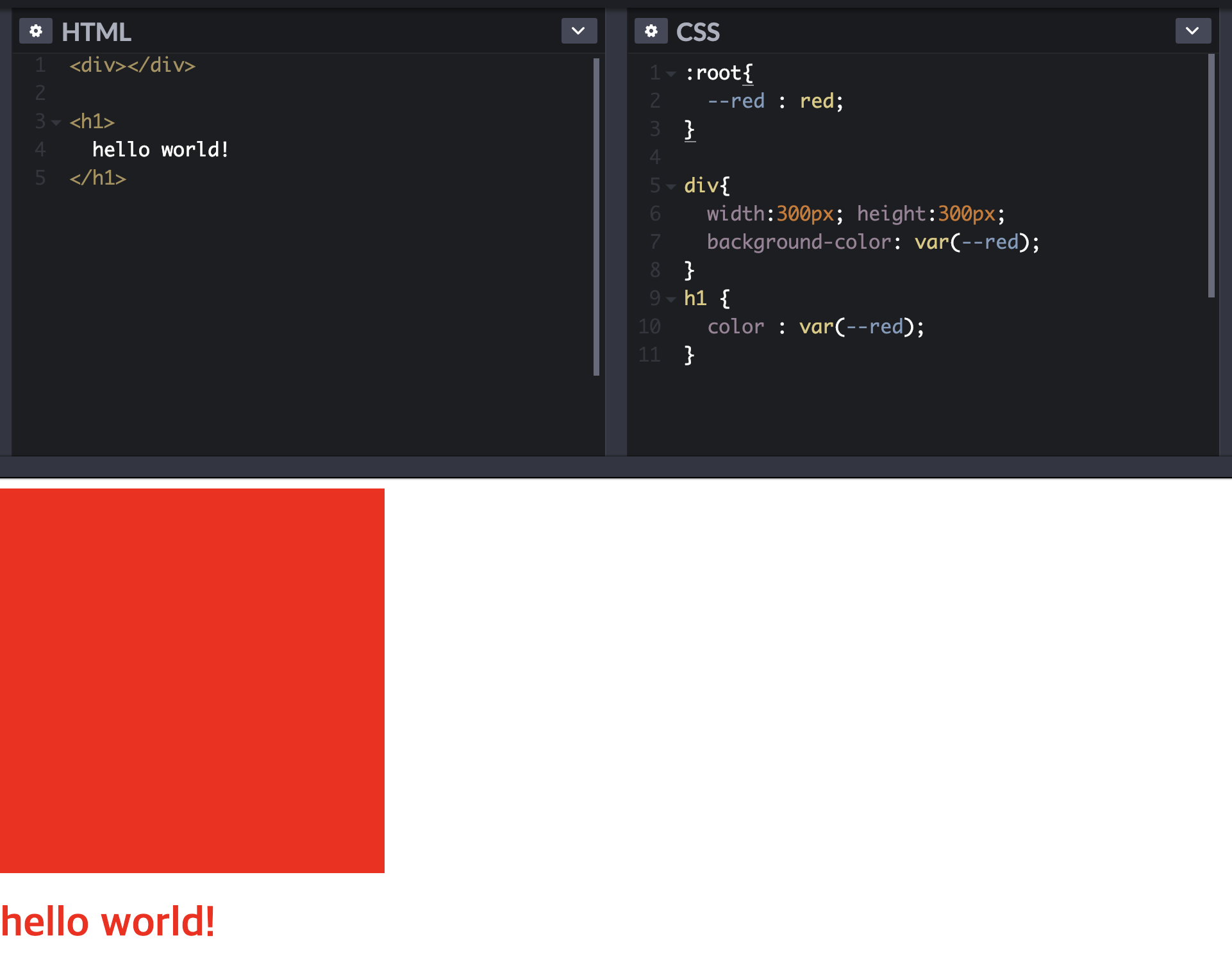Image resolution: width=1232 pixels, height=968 pixels.
Task: Fold the h1 rule in CSS
Action: click(x=671, y=299)
